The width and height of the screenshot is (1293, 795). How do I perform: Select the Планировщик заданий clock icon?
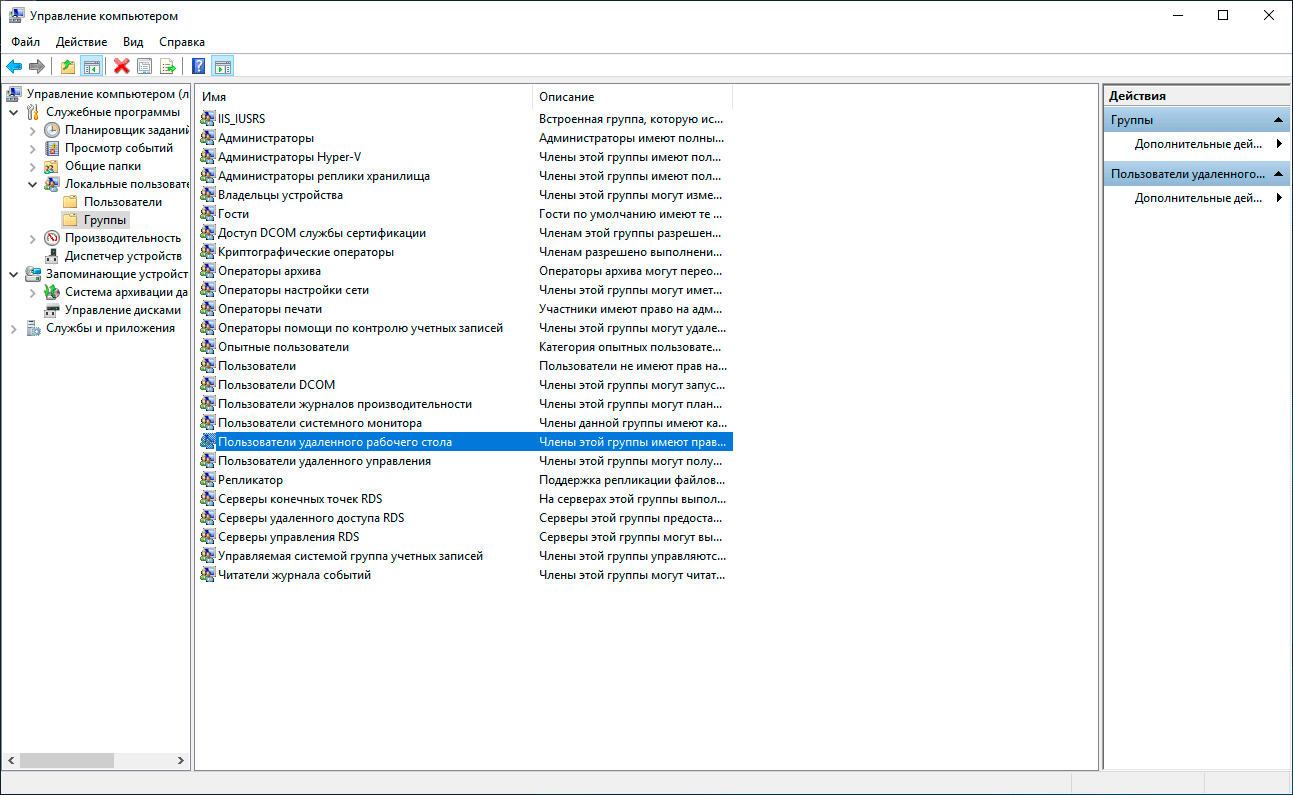coord(52,130)
